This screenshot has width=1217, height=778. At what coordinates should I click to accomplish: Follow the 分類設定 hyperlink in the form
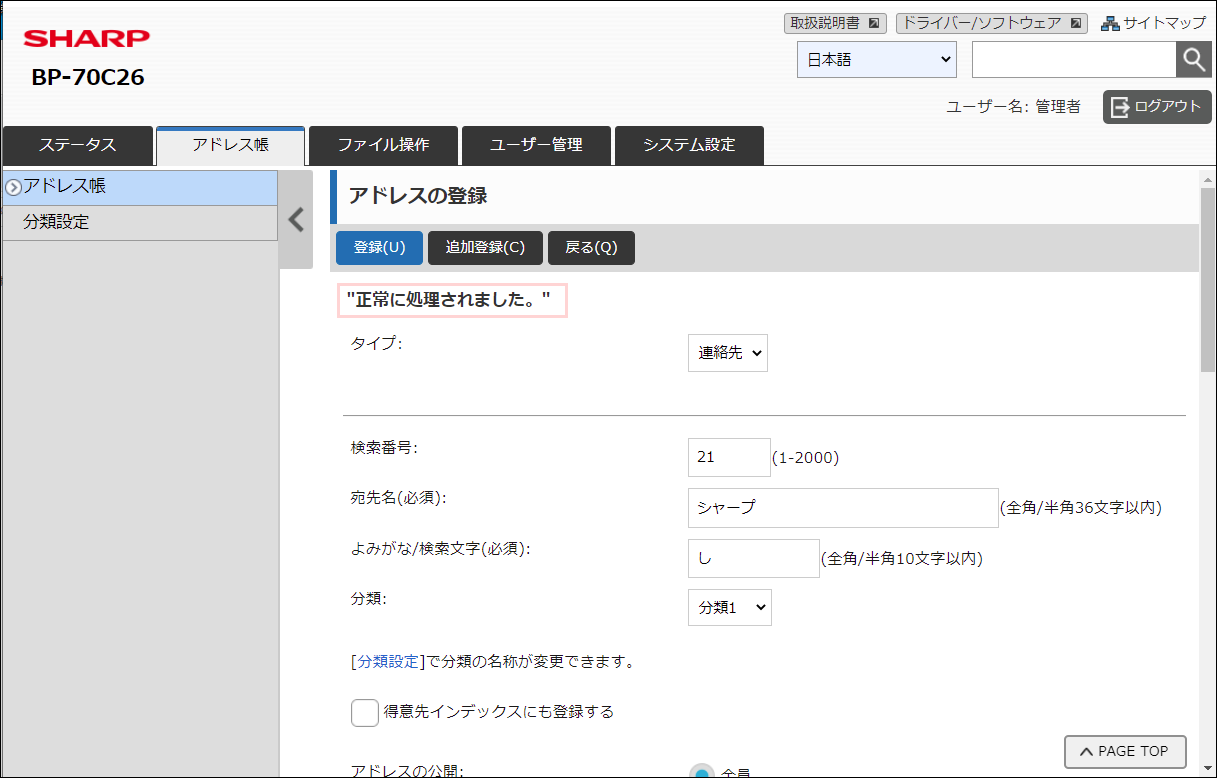click(388, 662)
